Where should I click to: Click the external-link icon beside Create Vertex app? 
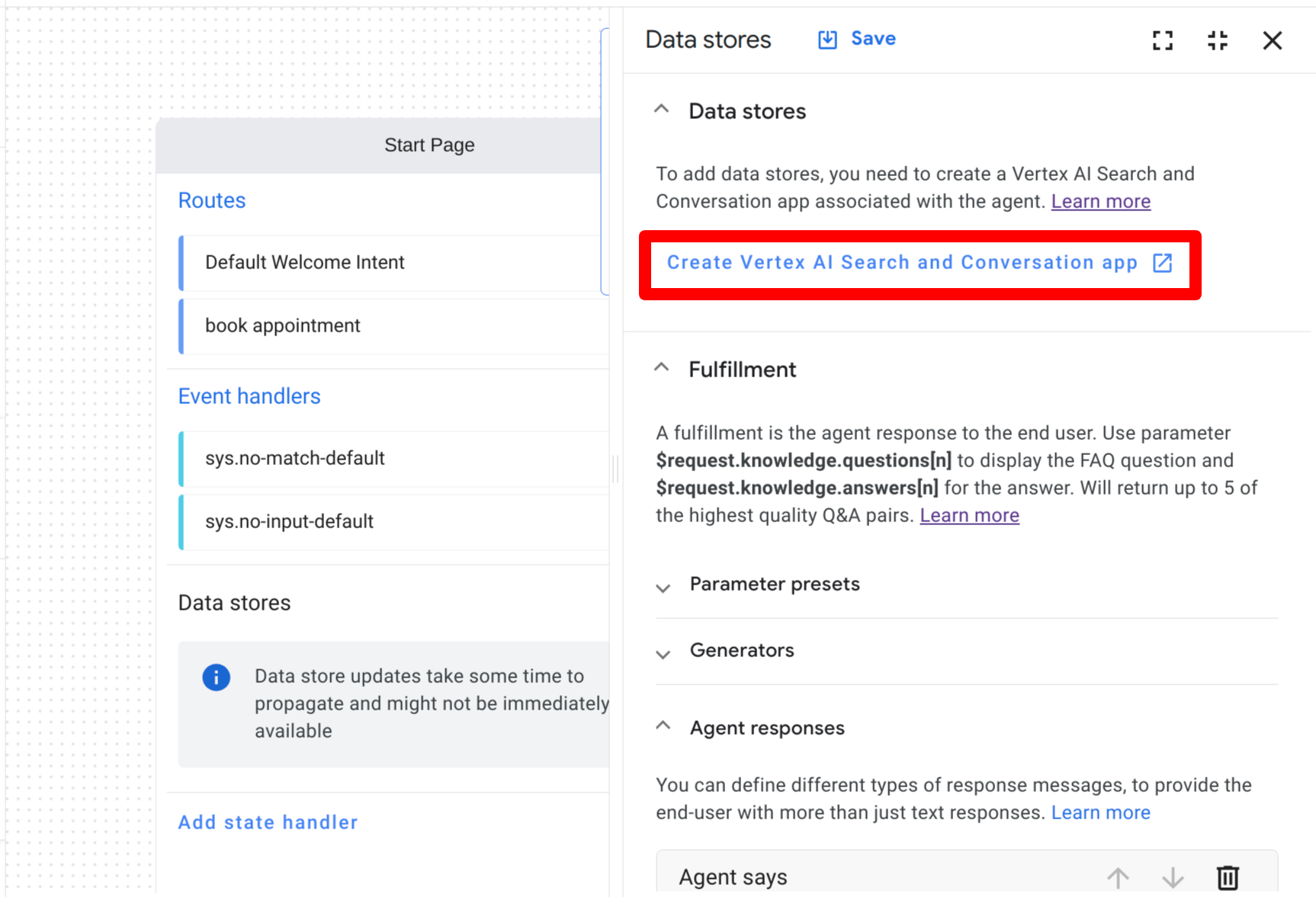pyautogui.click(x=1162, y=263)
